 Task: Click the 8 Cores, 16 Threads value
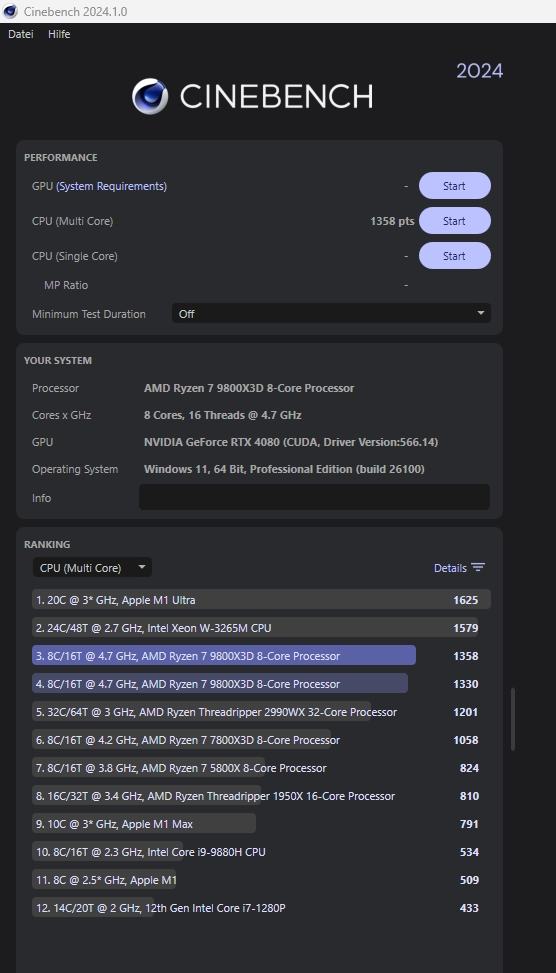pyautogui.click(x=223, y=415)
